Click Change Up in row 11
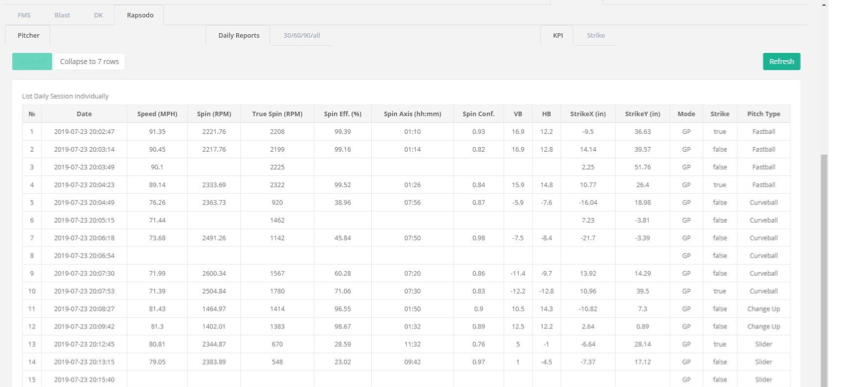This screenshot has height=387, width=858. (x=763, y=309)
